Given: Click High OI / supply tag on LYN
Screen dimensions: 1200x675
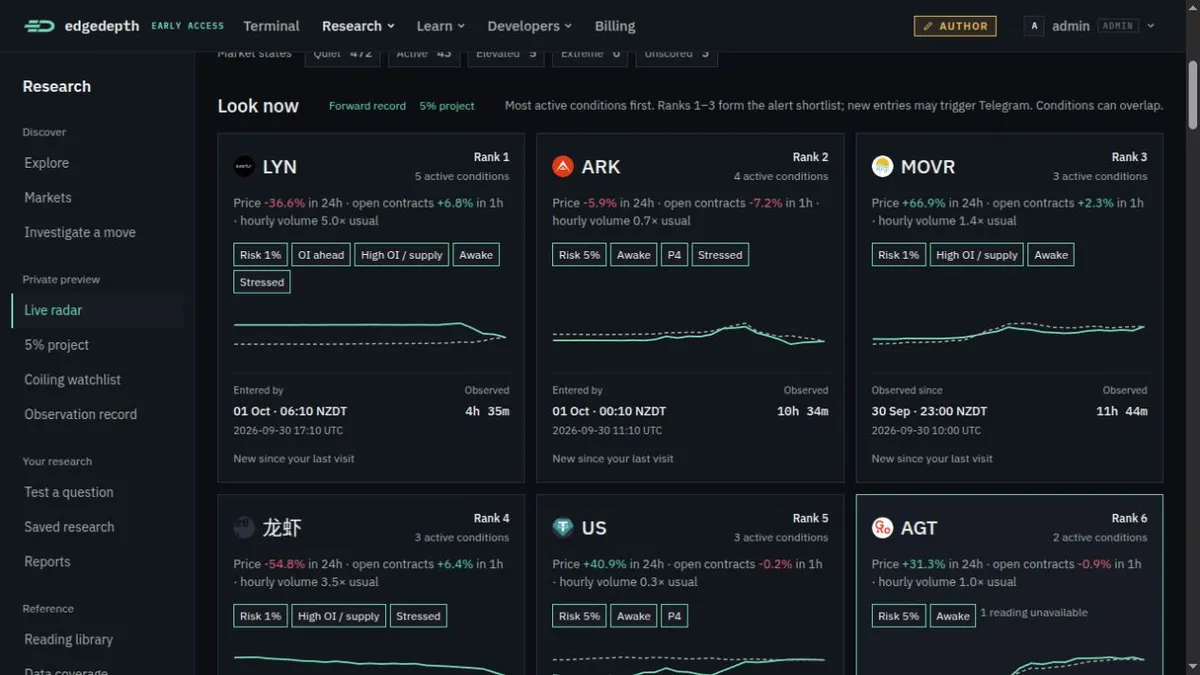Looking at the screenshot, I should [402, 255].
